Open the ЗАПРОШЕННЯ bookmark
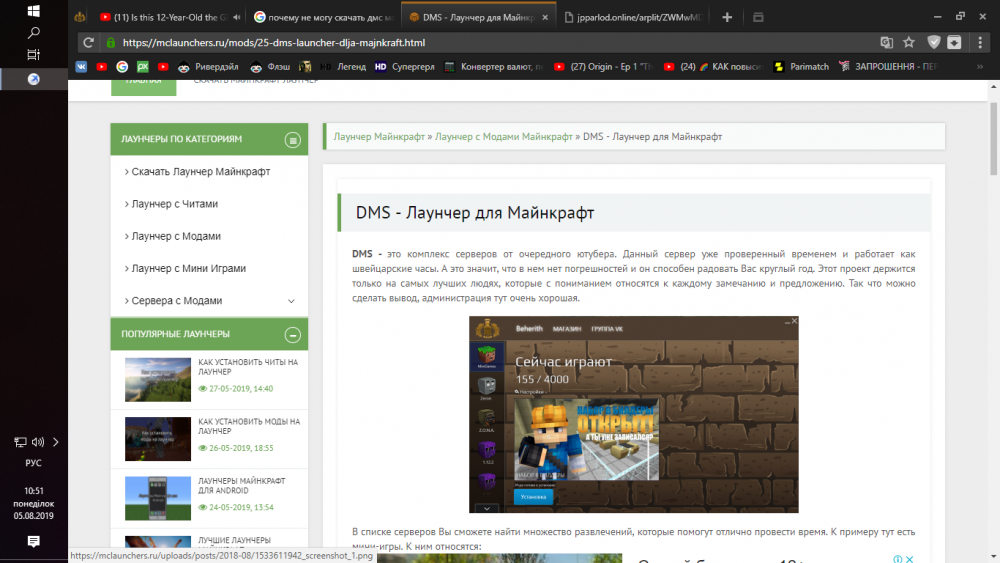The width and height of the screenshot is (1000, 563). coord(888,66)
